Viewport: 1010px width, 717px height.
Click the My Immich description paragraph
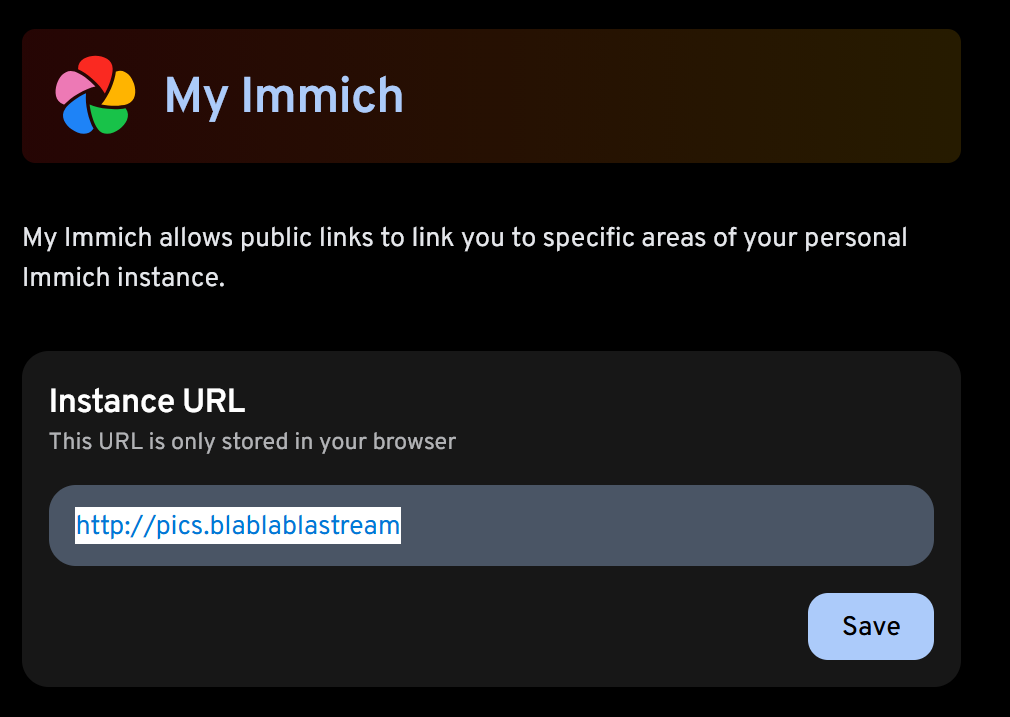point(465,238)
